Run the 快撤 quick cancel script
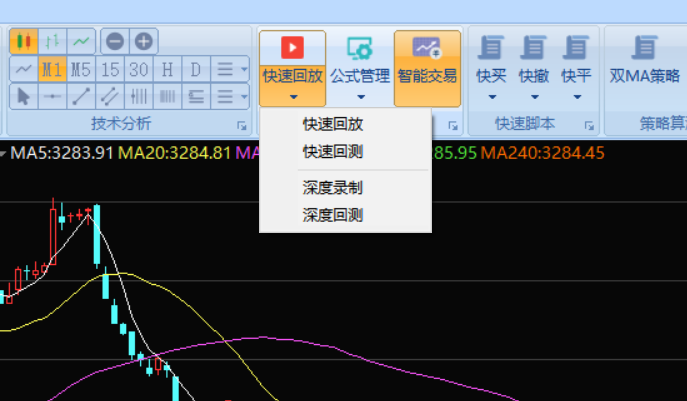 [534, 59]
